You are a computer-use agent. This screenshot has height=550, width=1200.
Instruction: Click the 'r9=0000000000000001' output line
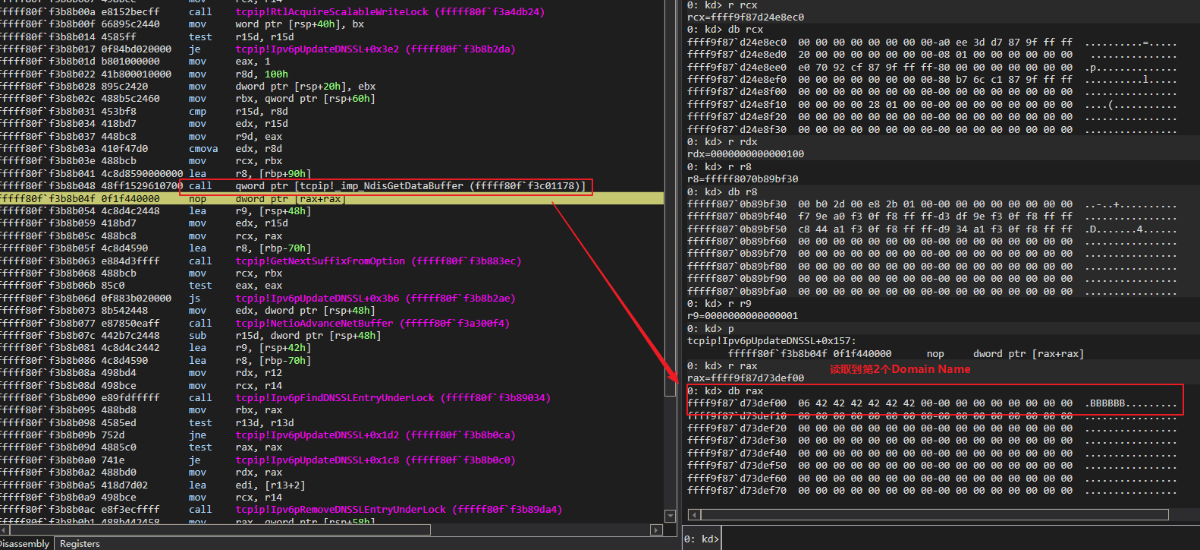click(743, 315)
